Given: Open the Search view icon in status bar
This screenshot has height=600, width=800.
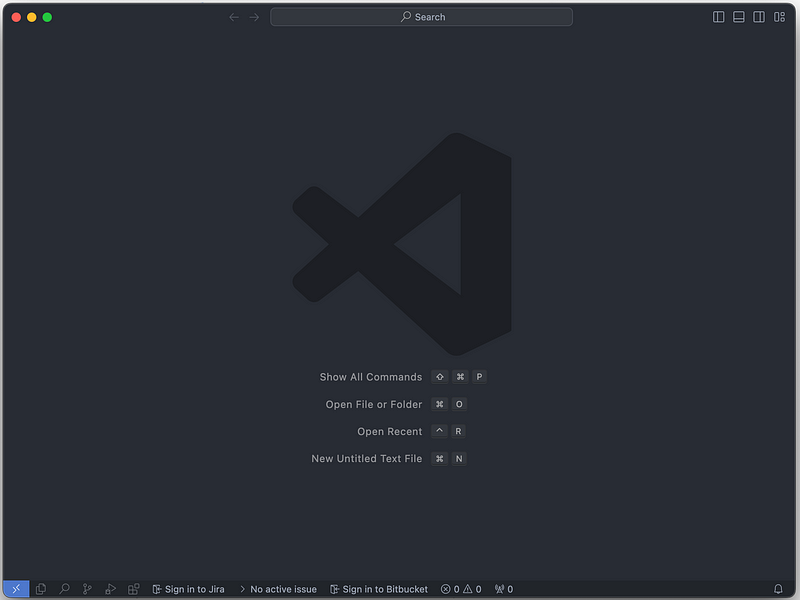Looking at the screenshot, I should click(64, 589).
